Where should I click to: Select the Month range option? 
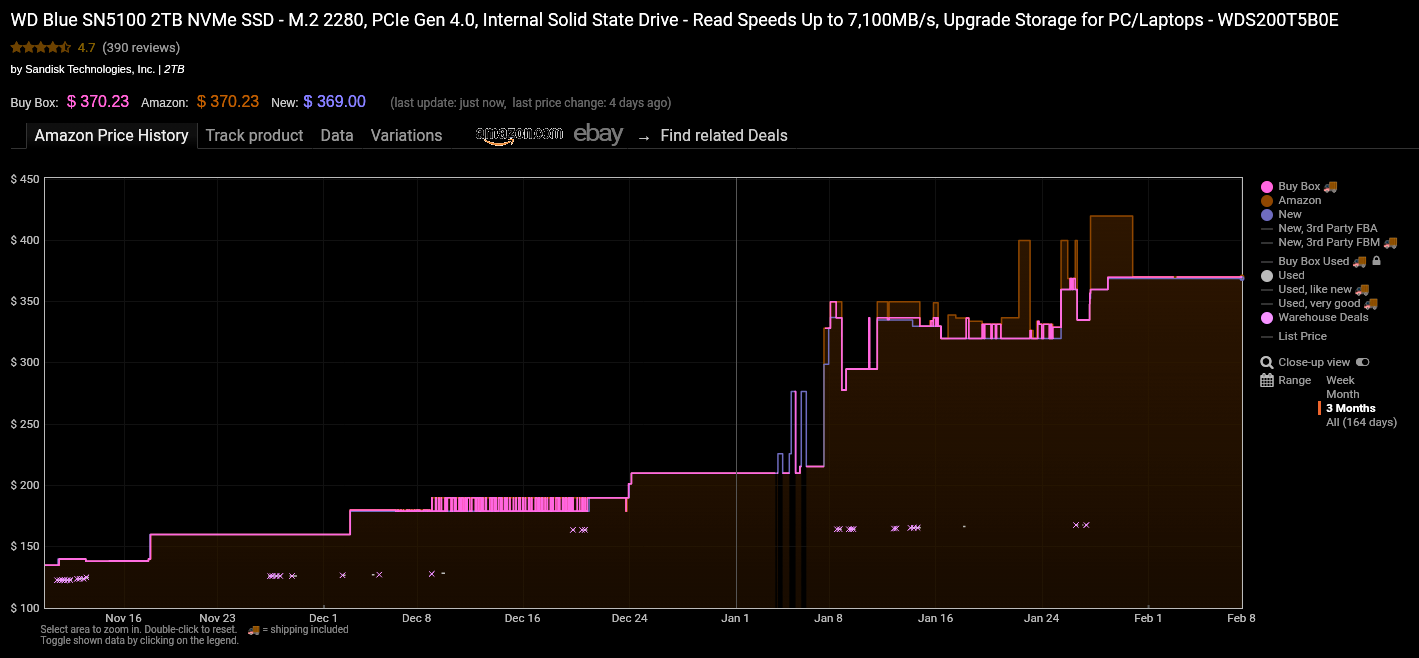1342,394
